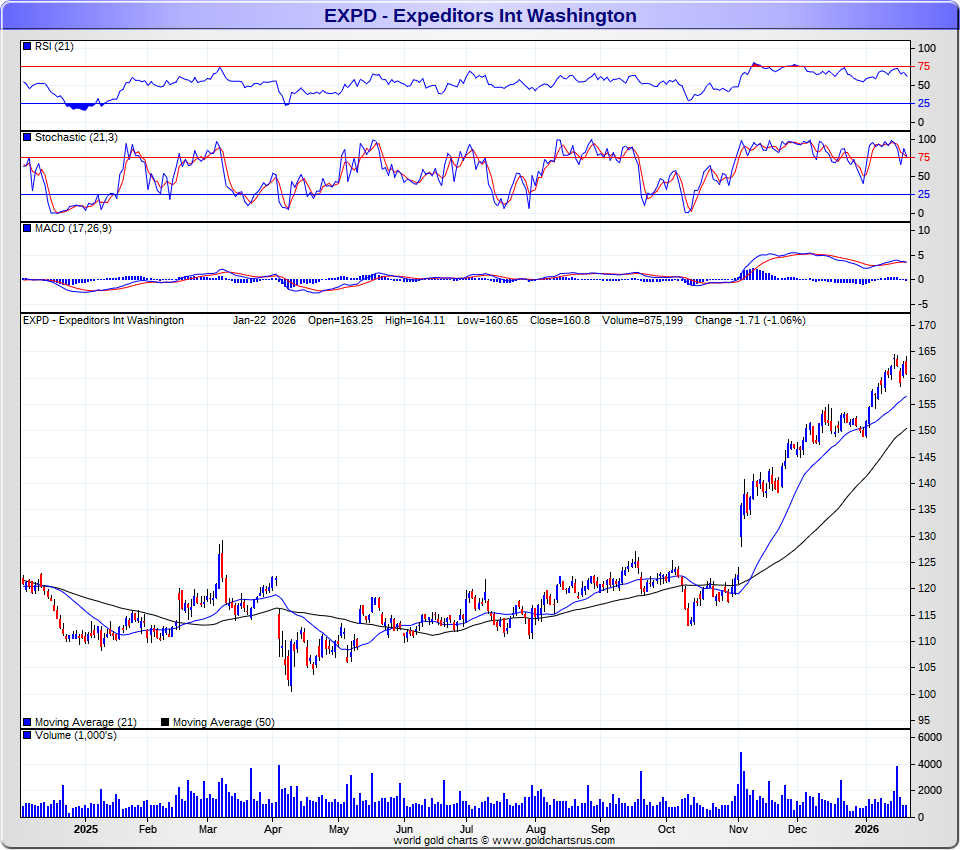The image size is (960, 850).
Task: Click the 'Moving Average (50)' legend text
Action: click(x=223, y=722)
